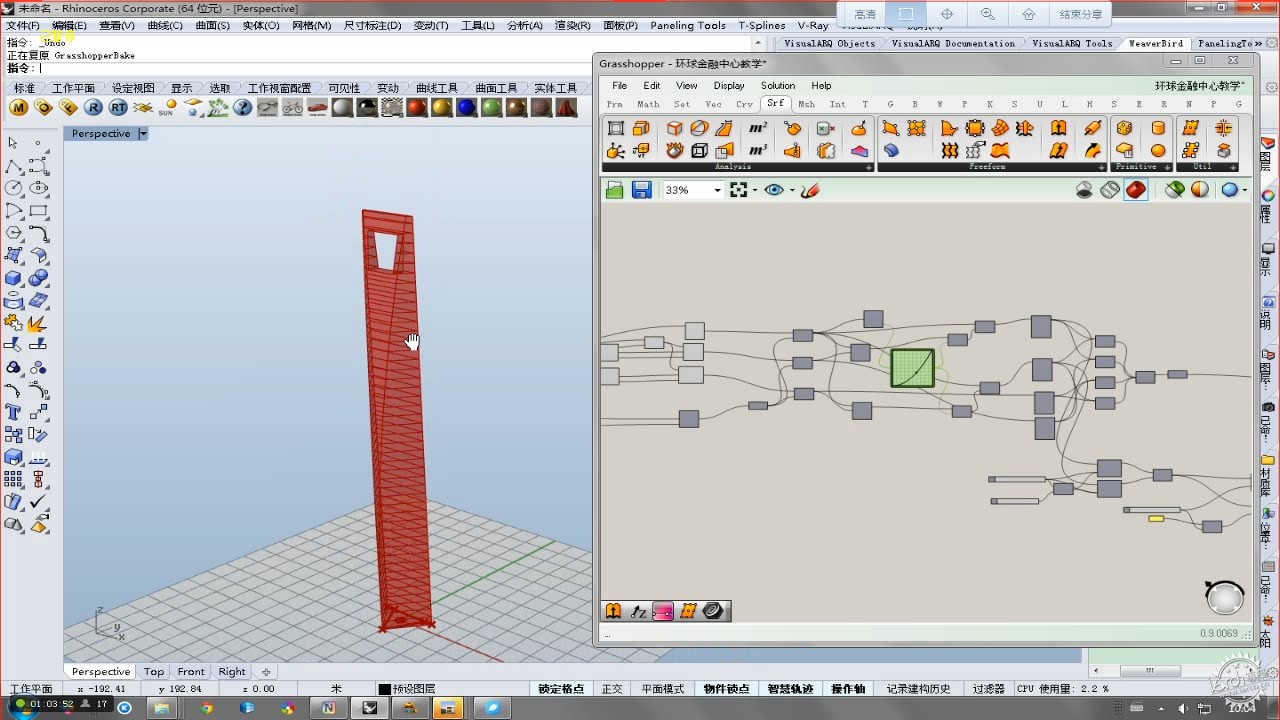Select the Volume m³ component icon
Viewport: 1280px width, 720px height.
(x=758, y=150)
